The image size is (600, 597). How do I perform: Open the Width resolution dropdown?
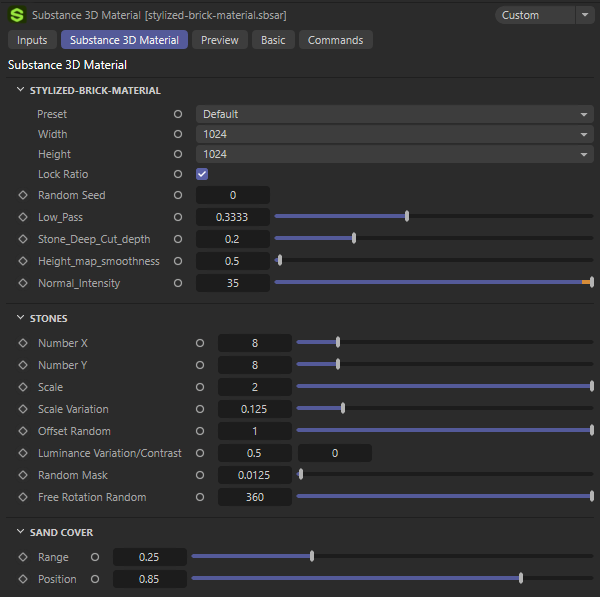[x=395, y=134]
